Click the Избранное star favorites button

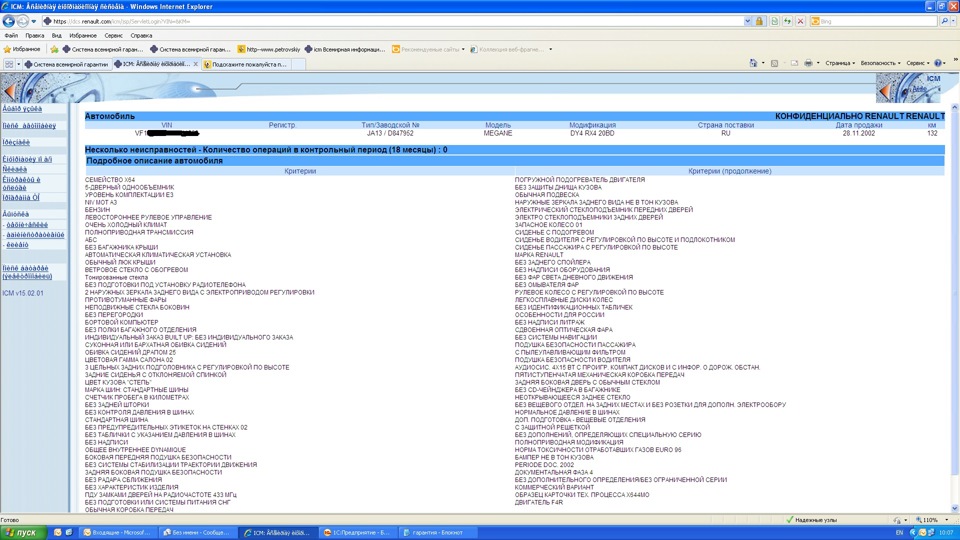[22, 49]
